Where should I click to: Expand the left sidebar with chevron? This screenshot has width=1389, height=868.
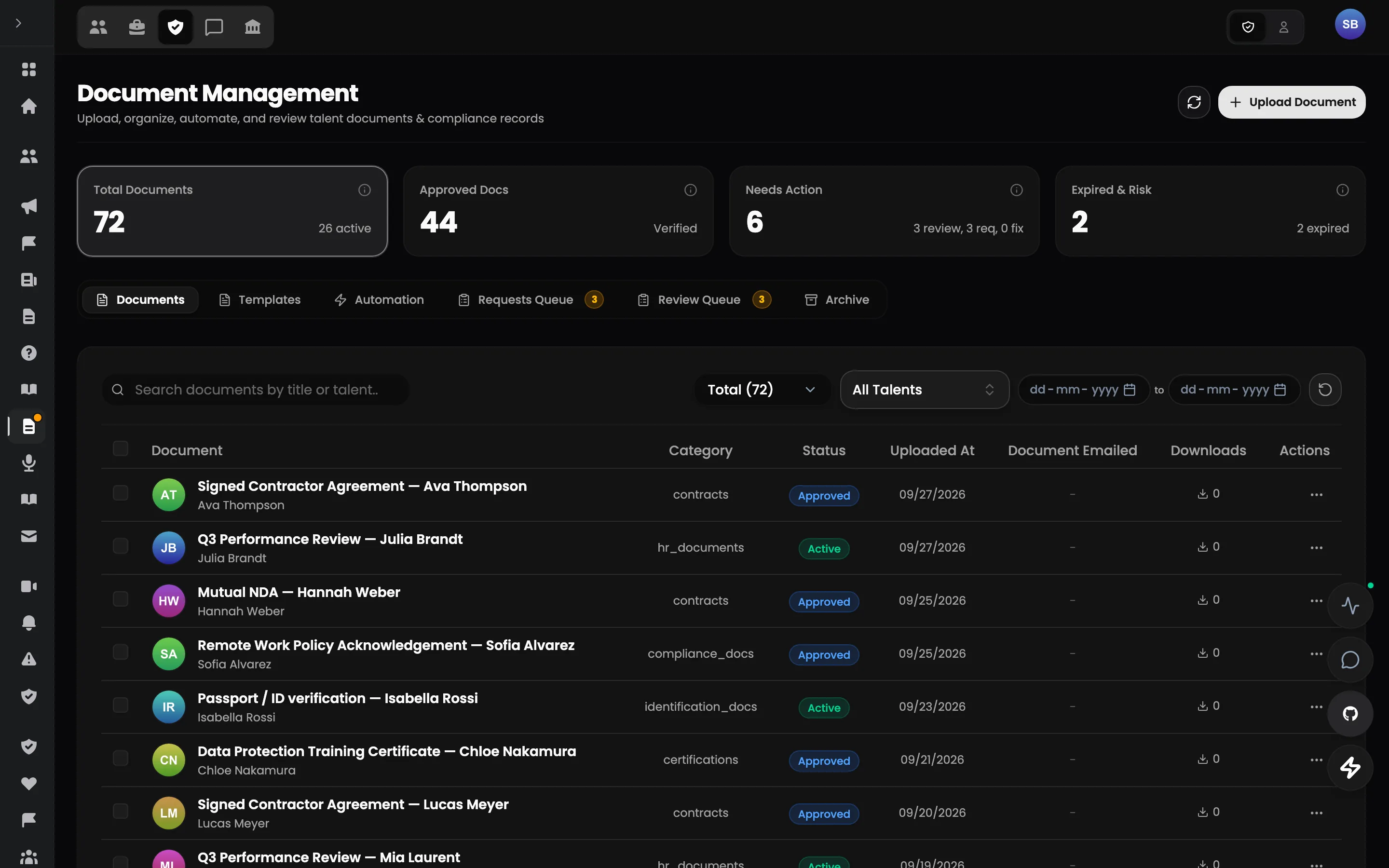coord(18,23)
